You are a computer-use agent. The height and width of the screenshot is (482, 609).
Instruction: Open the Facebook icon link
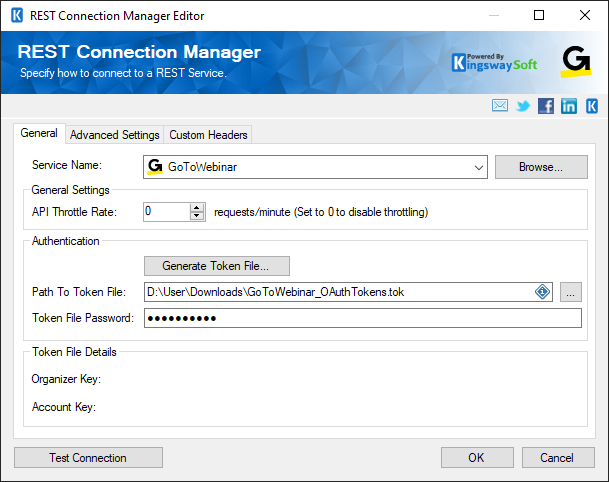[546, 106]
